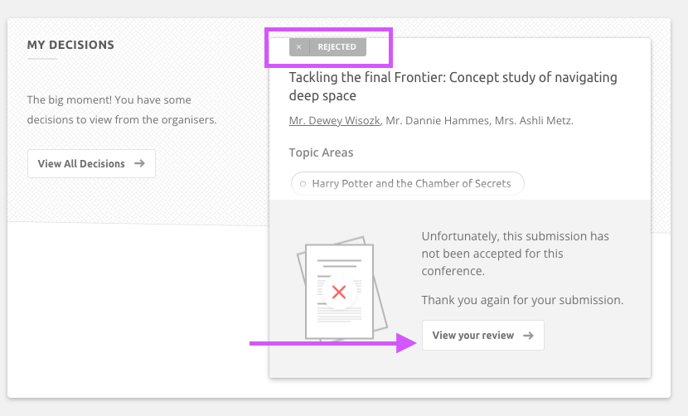Open the View All Decisions button
Viewport: 688px width, 416px height.
coord(91,164)
